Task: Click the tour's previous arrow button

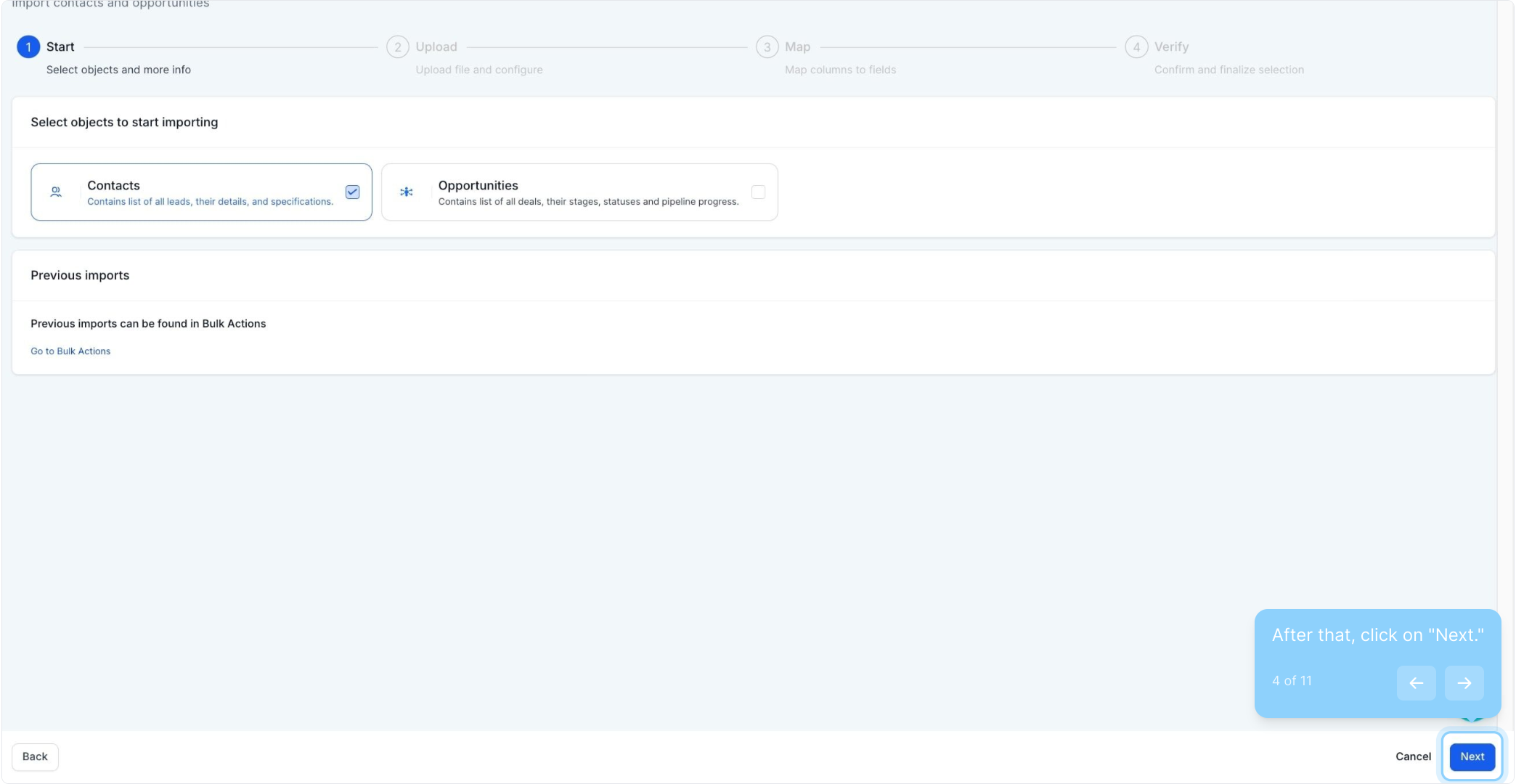Action: click(x=1416, y=683)
